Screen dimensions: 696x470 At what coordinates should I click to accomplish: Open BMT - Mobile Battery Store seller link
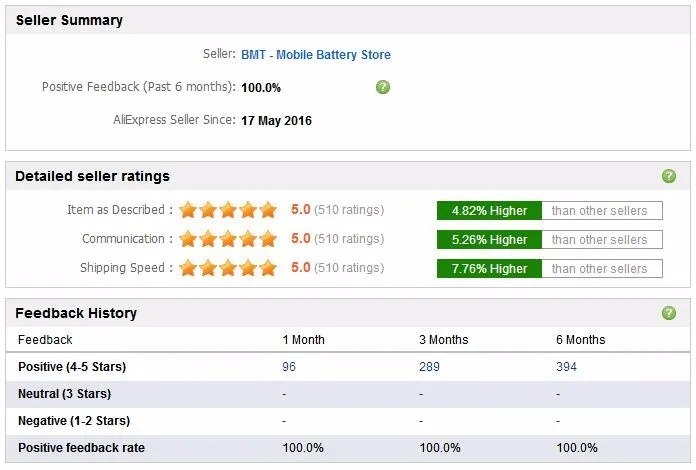pyautogui.click(x=316, y=55)
